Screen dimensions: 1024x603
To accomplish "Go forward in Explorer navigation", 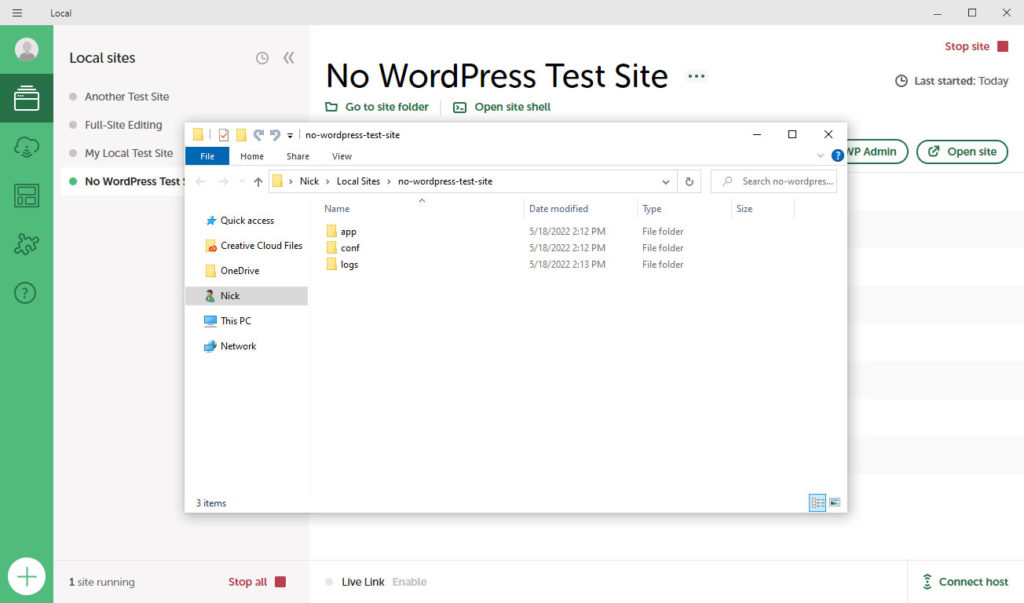I will pyautogui.click(x=223, y=182).
